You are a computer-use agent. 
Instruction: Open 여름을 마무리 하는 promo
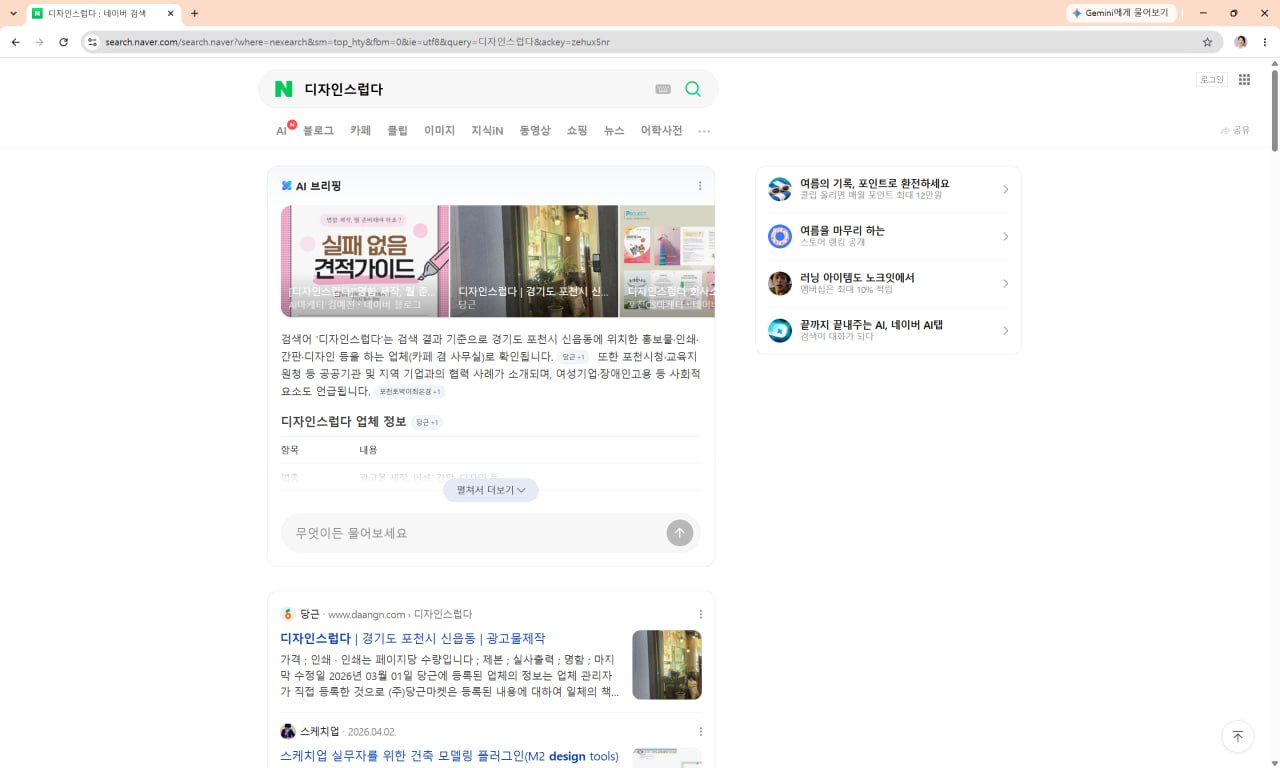coord(888,236)
